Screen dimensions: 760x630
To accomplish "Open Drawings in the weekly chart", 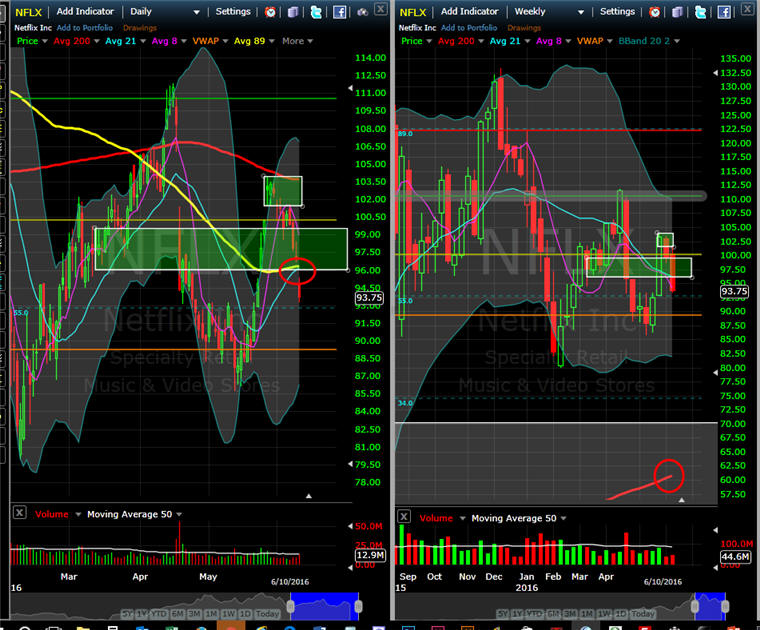I will click(x=525, y=28).
